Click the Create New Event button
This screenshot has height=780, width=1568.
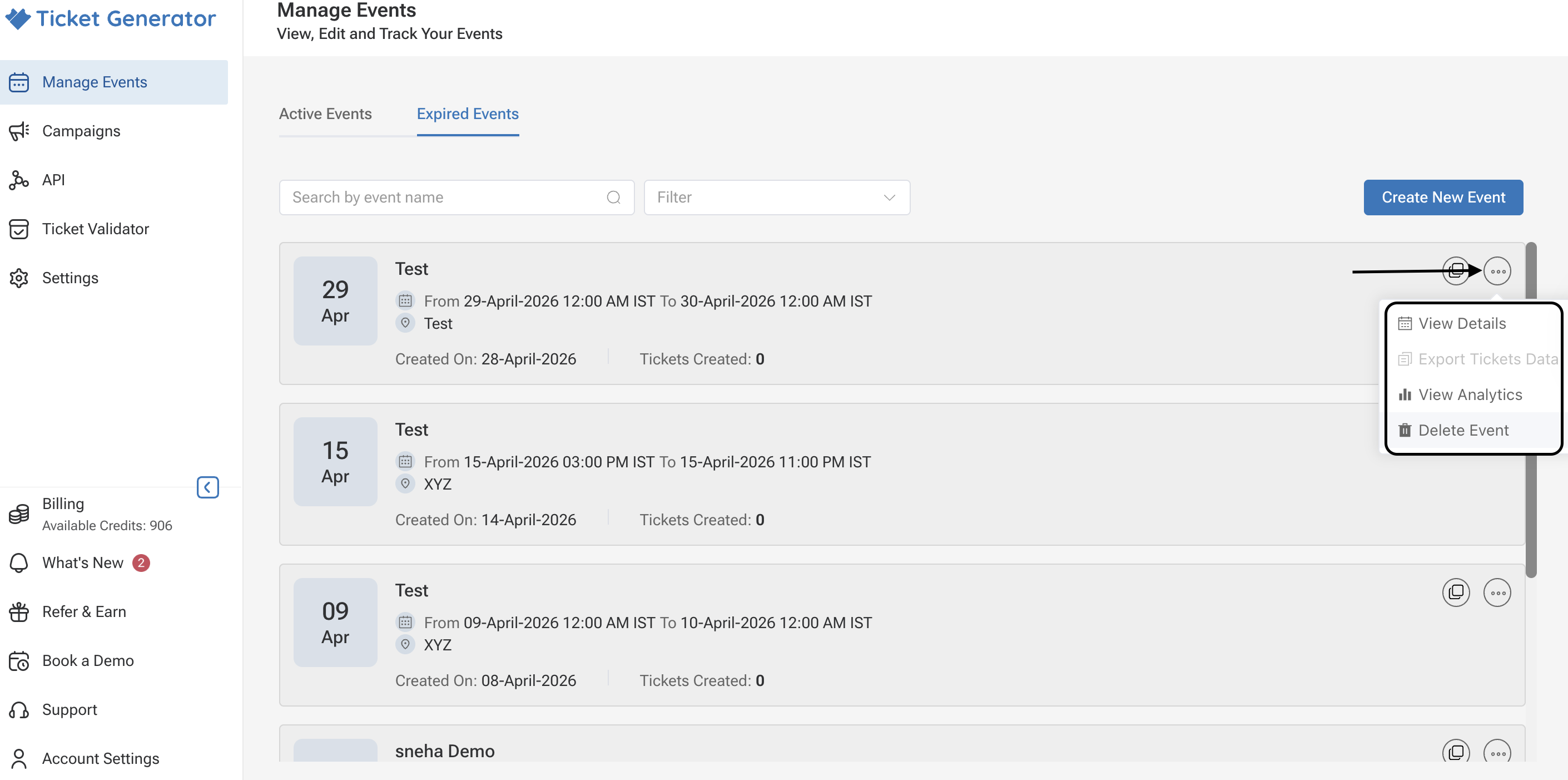click(1443, 198)
